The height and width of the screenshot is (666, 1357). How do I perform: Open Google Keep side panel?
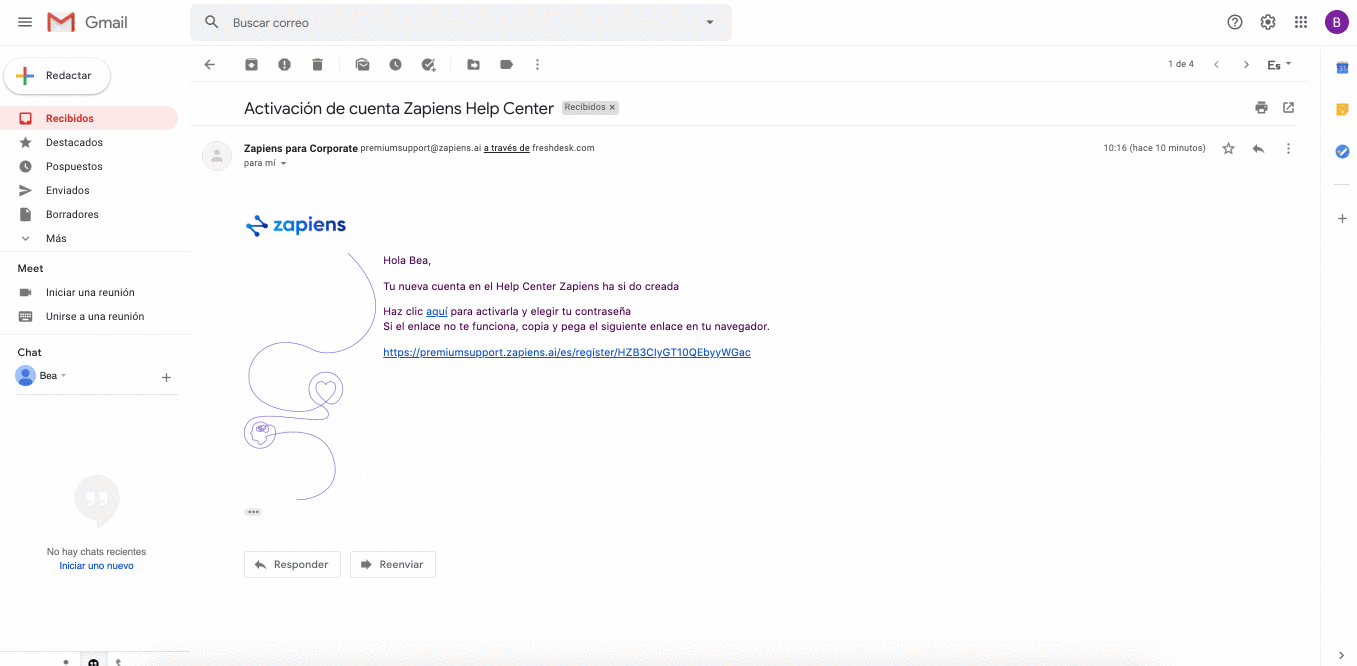[x=1342, y=109]
